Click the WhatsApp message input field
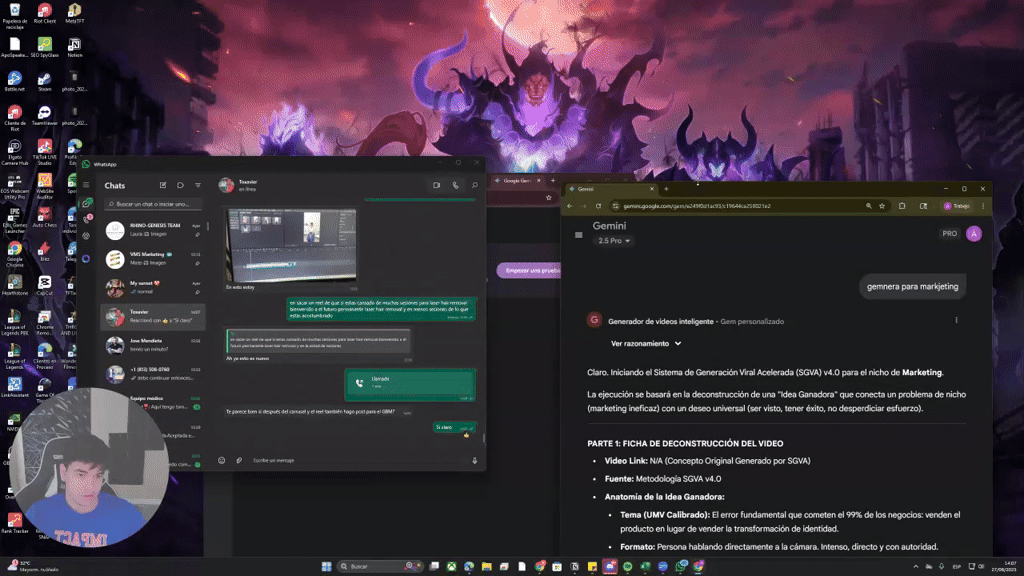The image size is (1024, 576). point(359,460)
